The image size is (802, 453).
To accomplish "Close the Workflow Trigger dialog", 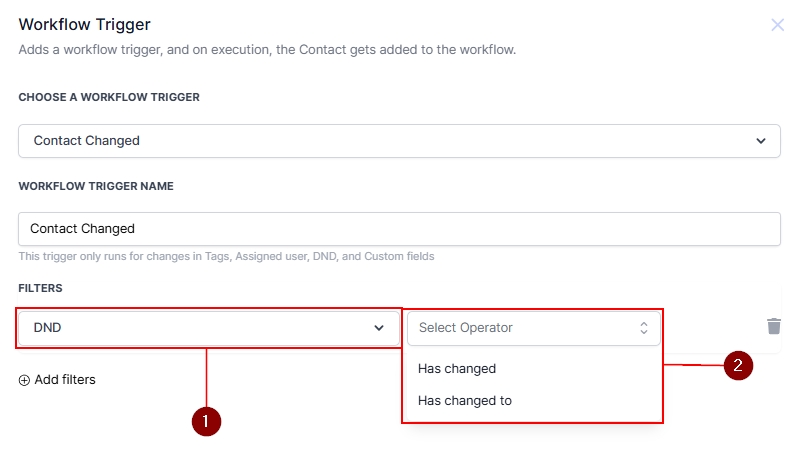I will pos(777,25).
